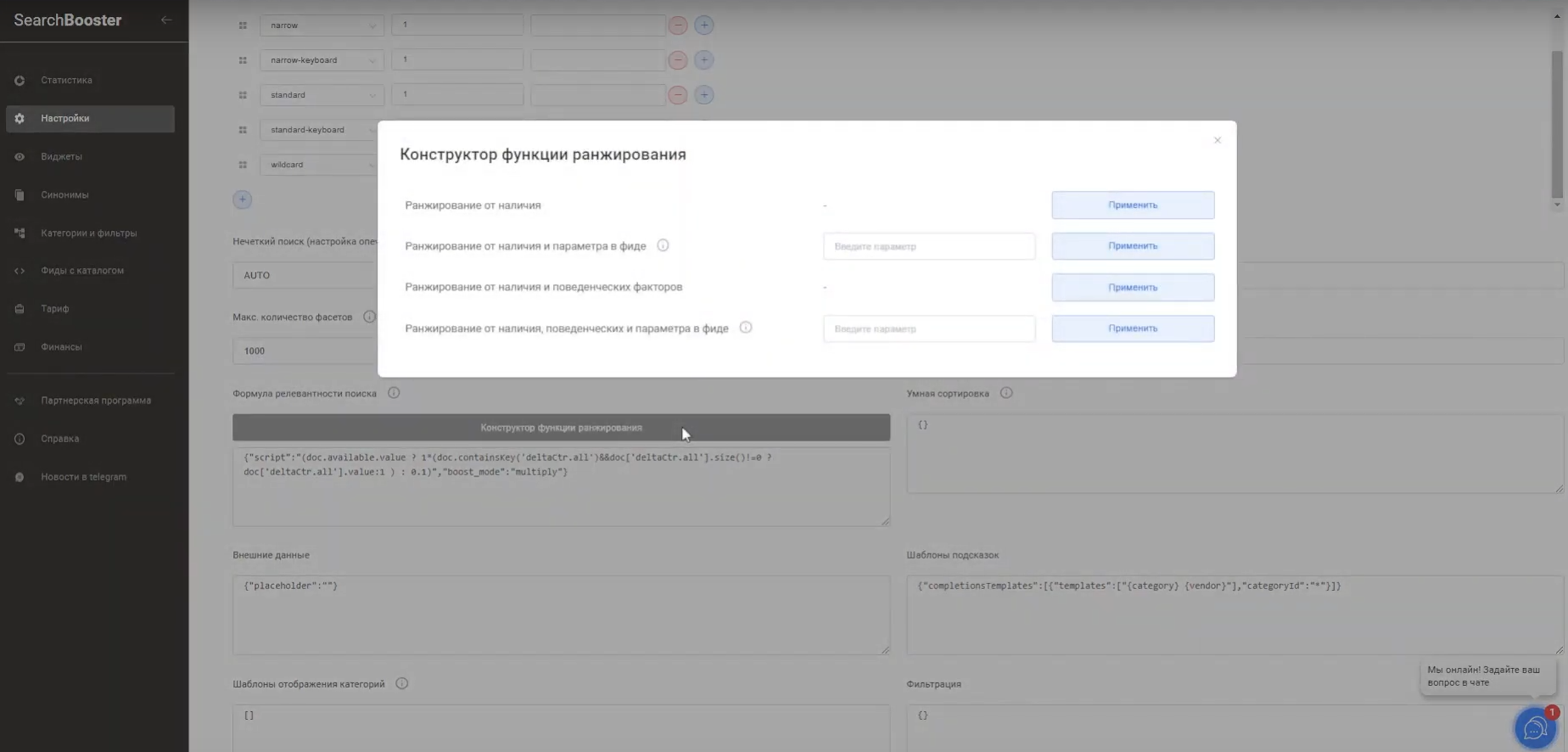Click info icon beside behavioral and feed parameter ranking
Viewport: 1568px width, 752px height.
[745, 328]
